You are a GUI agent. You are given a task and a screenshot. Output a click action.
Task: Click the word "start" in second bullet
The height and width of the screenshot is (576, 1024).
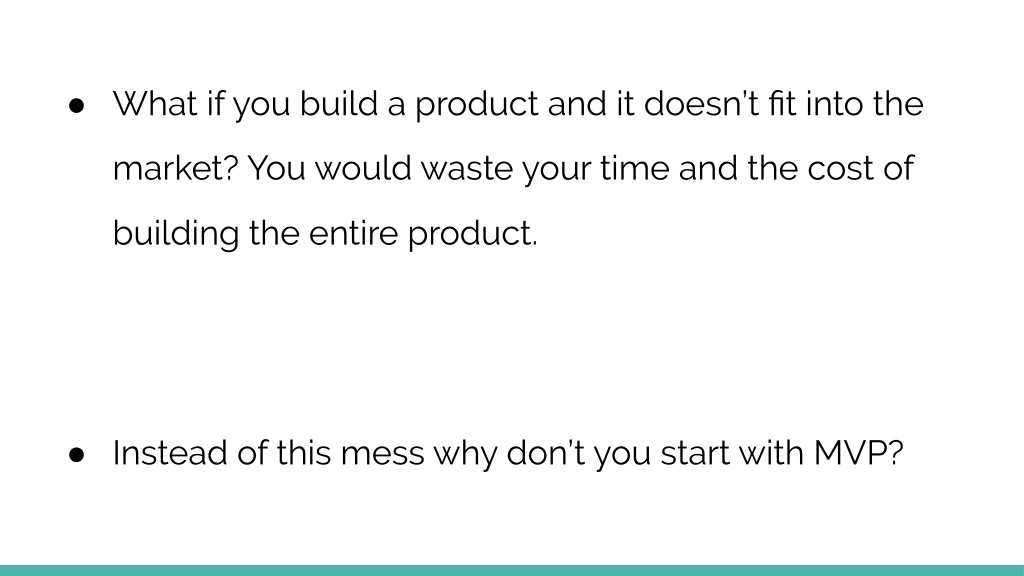[695, 454]
